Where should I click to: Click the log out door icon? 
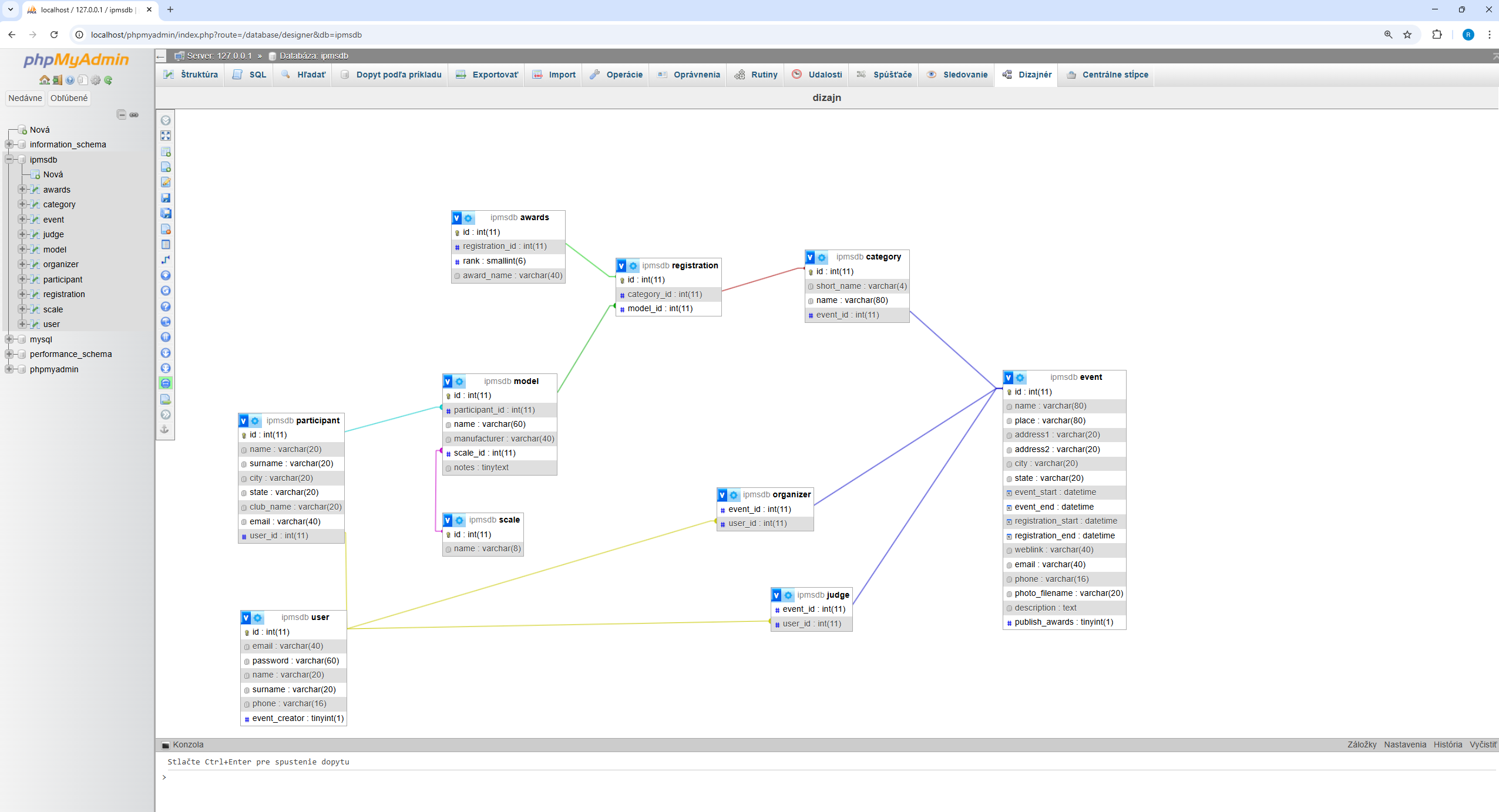[57, 80]
